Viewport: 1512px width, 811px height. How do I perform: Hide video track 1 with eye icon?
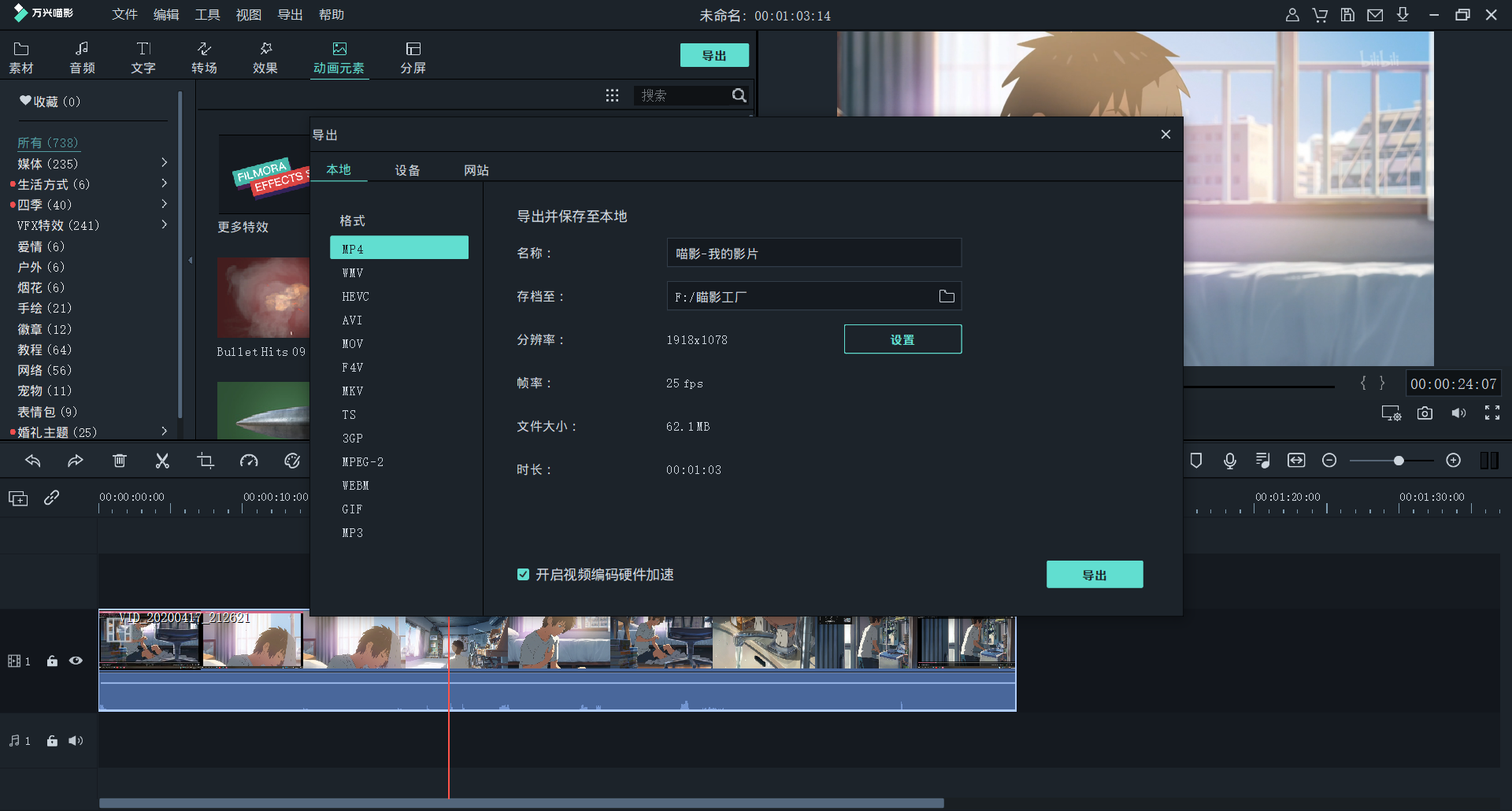coord(76,661)
